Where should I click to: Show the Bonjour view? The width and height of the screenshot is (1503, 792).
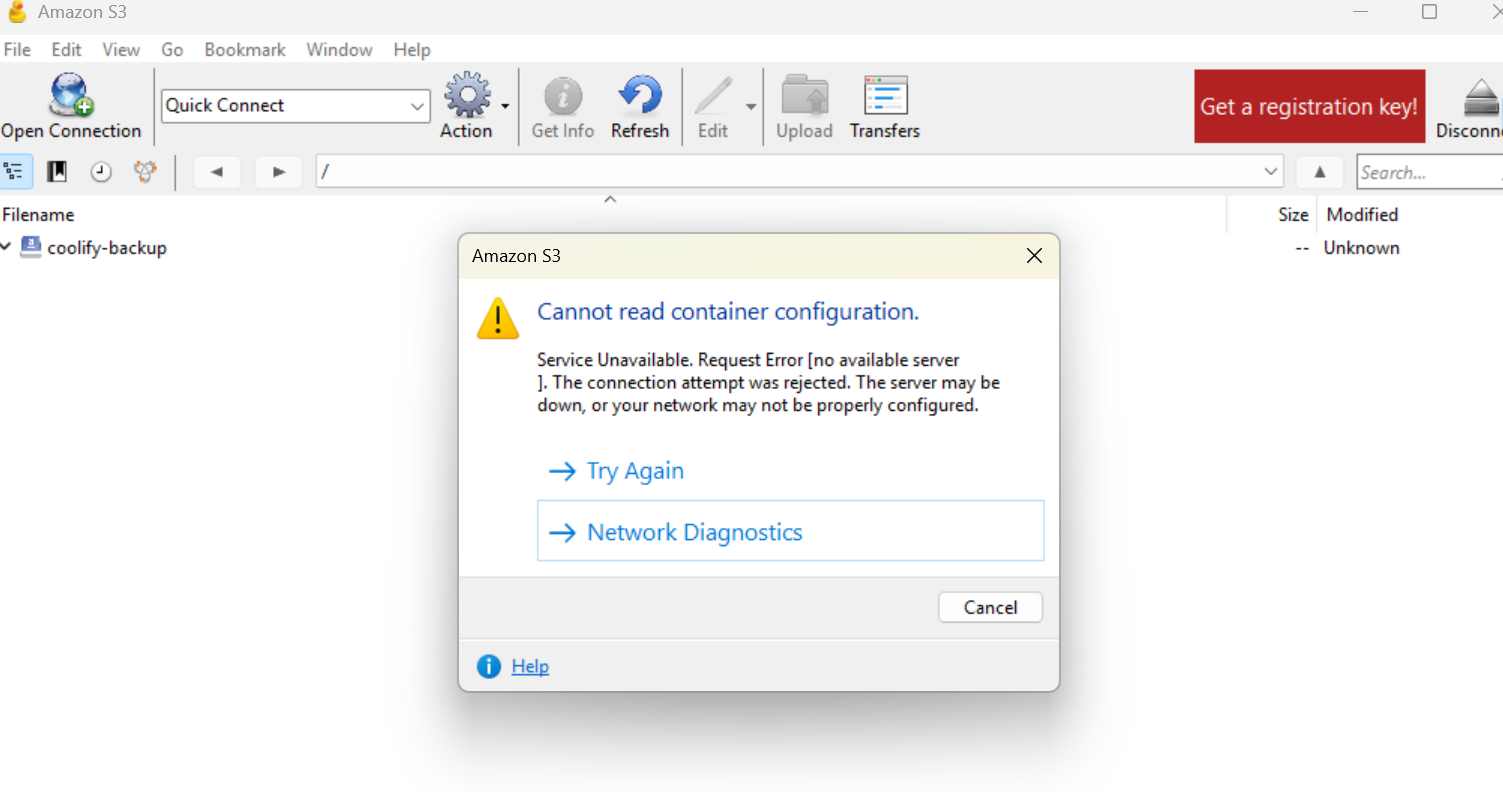(x=146, y=172)
